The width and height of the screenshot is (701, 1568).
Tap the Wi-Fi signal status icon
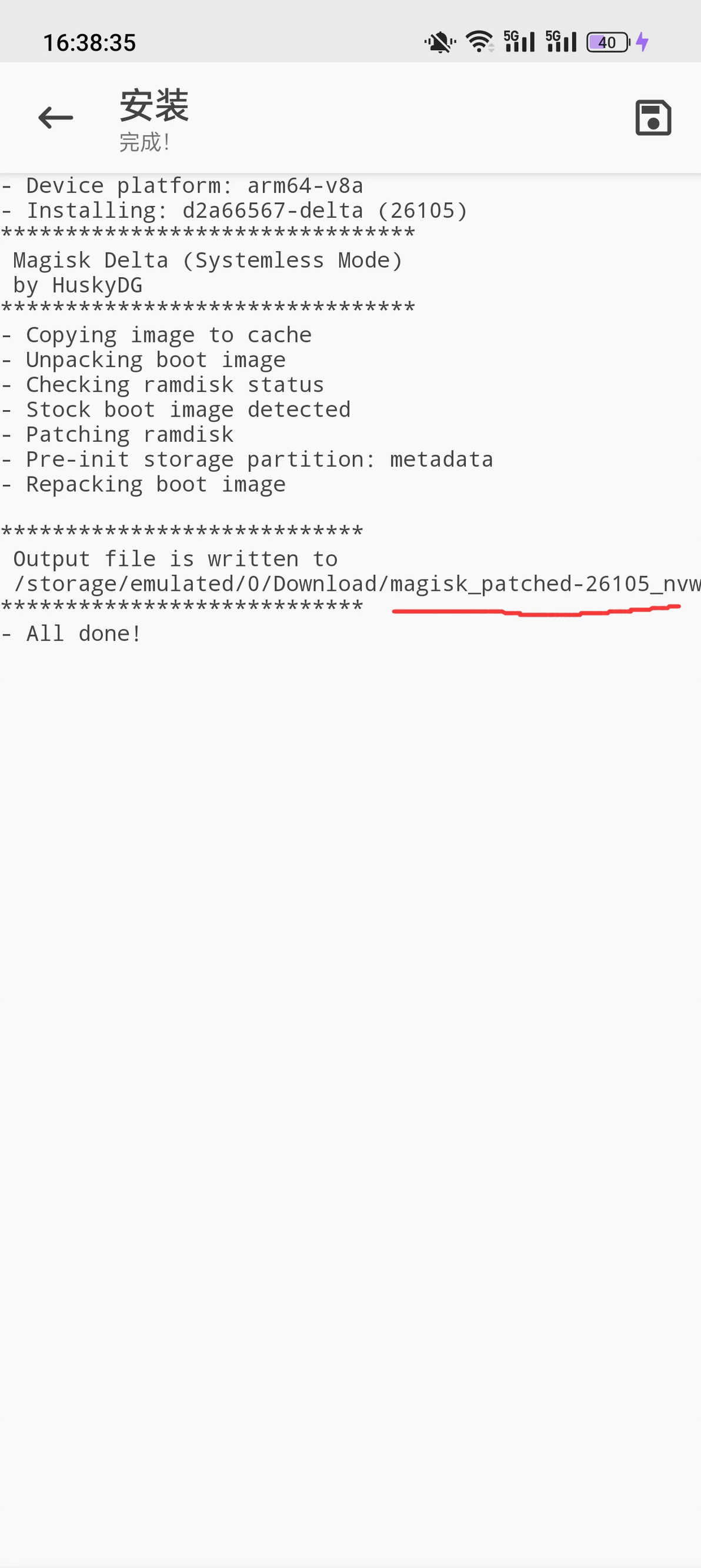click(x=479, y=42)
